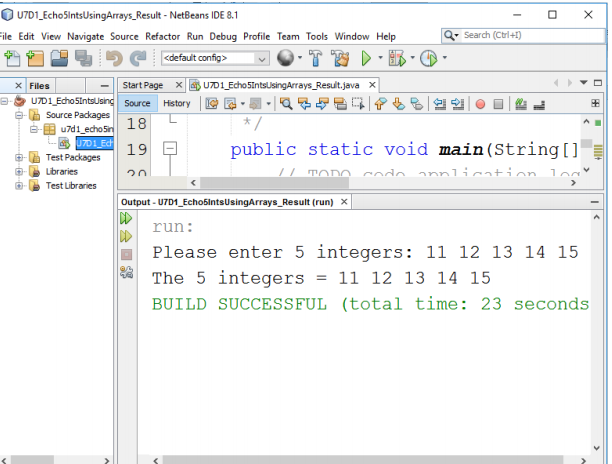Click the Search (Ctrl+I) field
The image size is (612, 464).
(x=523, y=36)
